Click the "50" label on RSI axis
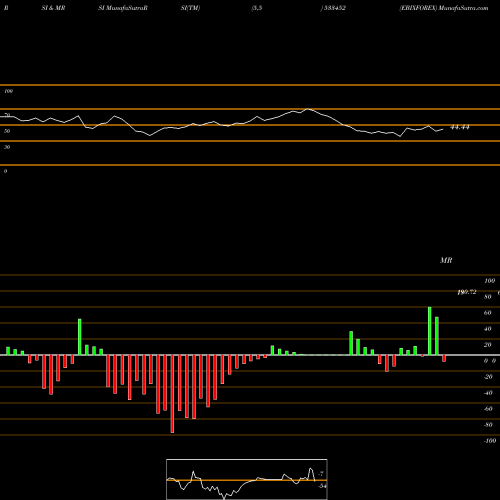This screenshot has width=500, height=500. [x=7, y=131]
